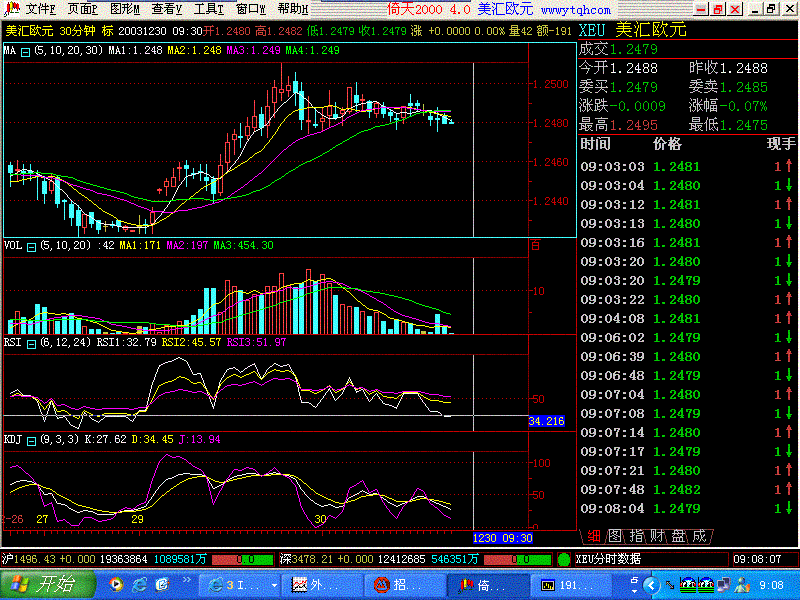Open the wwwytqhcom website link

click(576, 10)
